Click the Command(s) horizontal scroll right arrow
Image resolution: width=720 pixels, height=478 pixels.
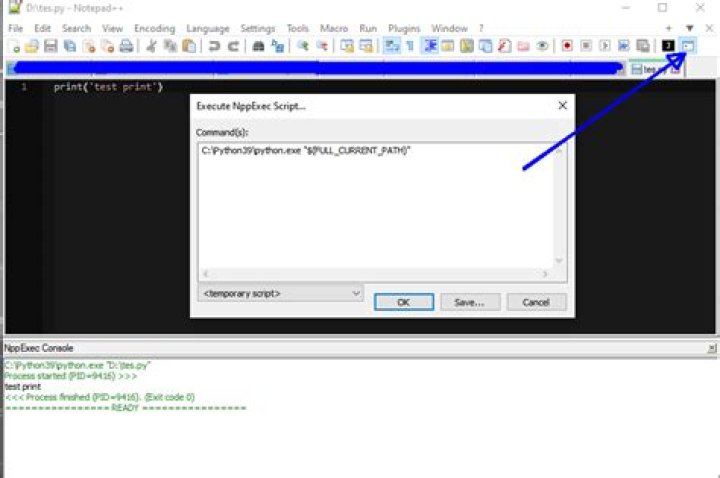coord(546,274)
